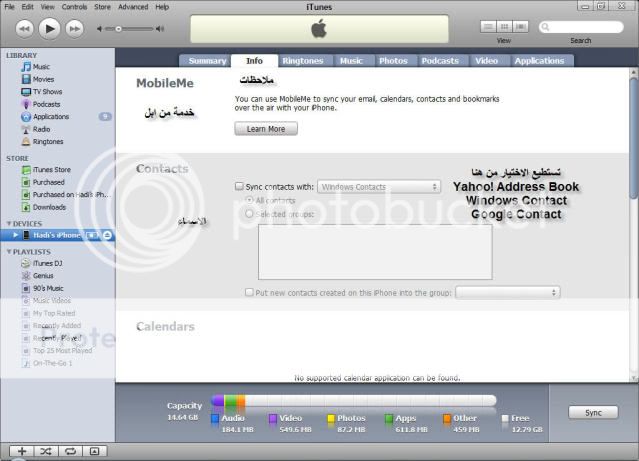Collapse the DEVICES section triangle
639x461 pixels.
(9, 224)
